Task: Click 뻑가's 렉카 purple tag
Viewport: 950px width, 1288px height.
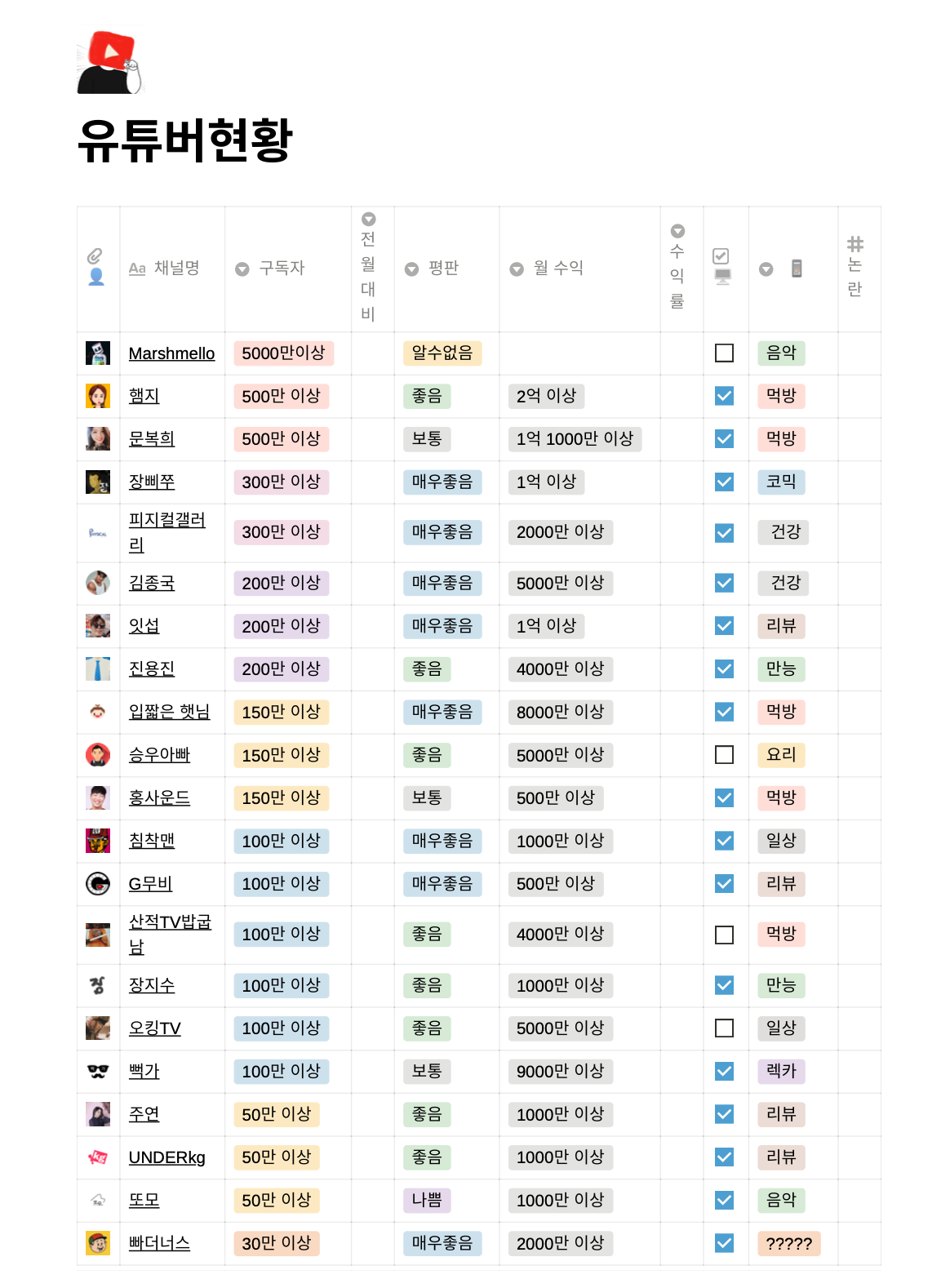Action: coord(781,1071)
